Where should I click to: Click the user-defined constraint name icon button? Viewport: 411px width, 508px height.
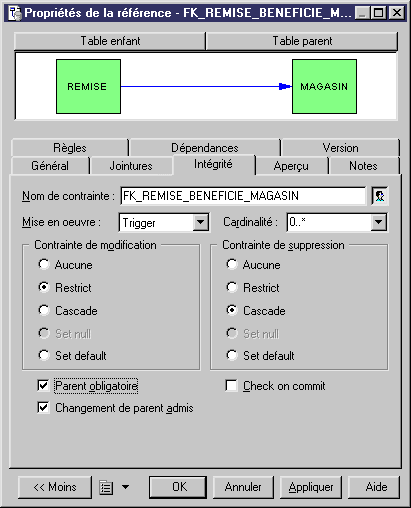click(380, 196)
